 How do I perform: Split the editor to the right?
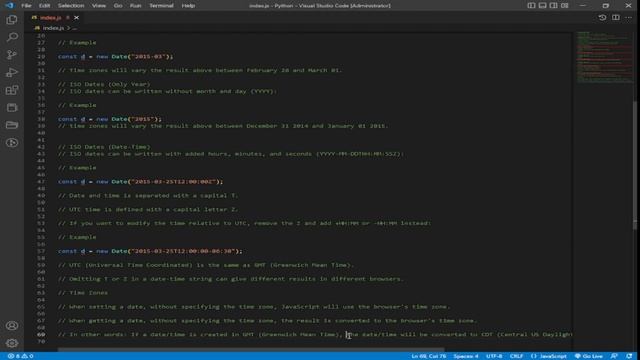[616, 18]
